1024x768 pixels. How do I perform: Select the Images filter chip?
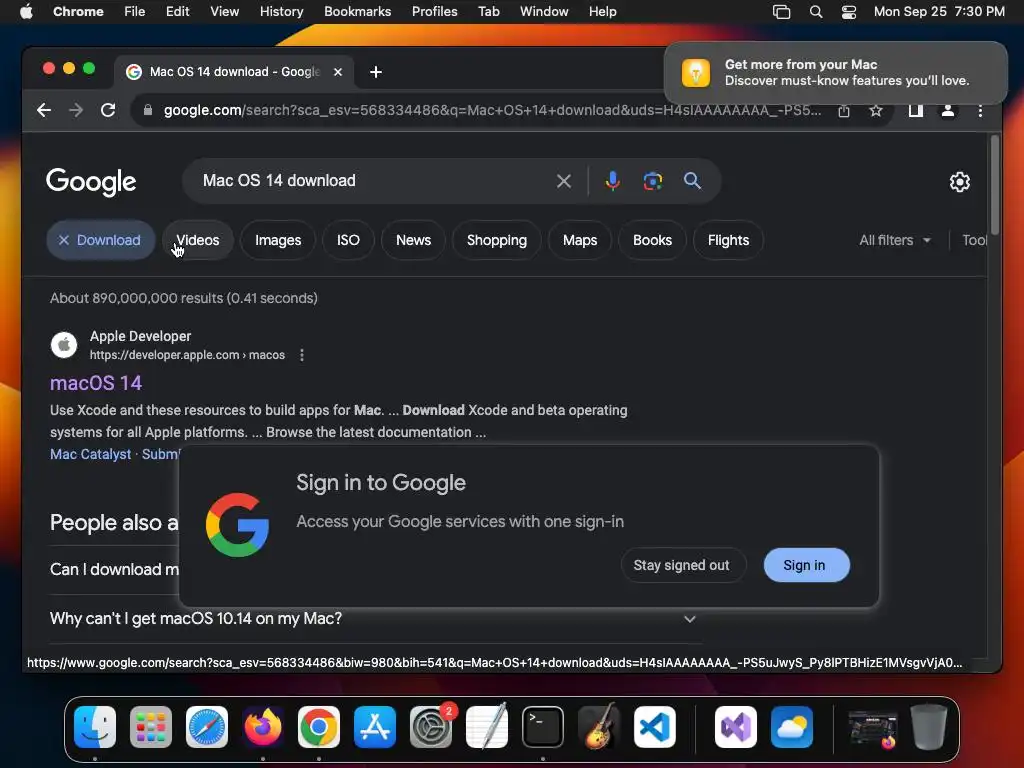click(278, 240)
